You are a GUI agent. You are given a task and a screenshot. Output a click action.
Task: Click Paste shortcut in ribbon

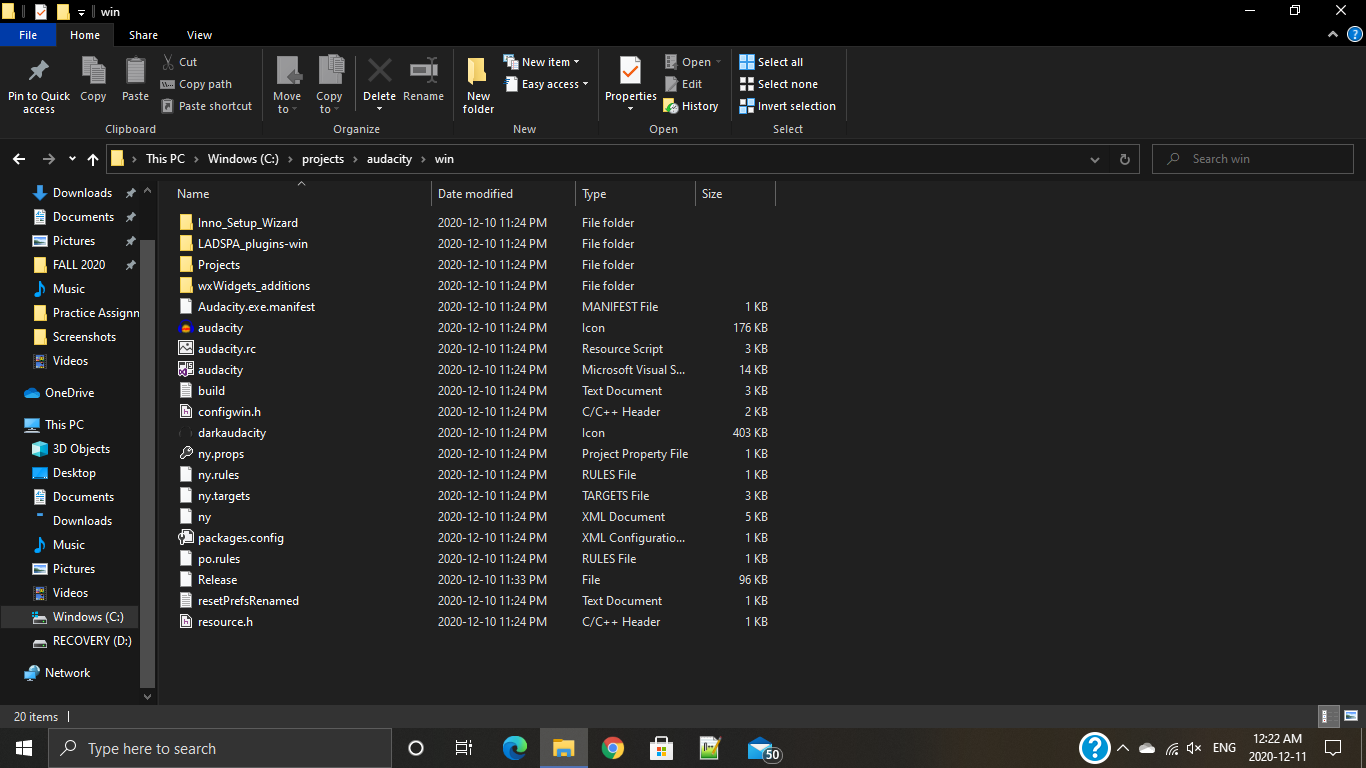[x=206, y=106]
